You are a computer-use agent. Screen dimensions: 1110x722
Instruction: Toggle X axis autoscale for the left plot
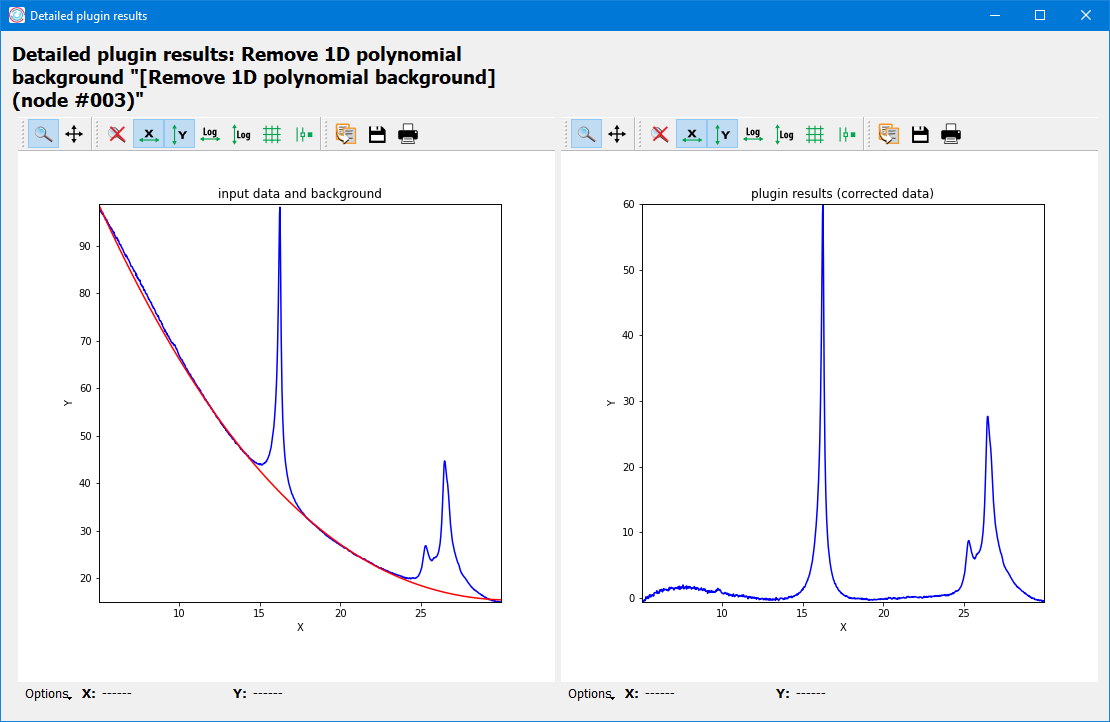[x=149, y=134]
